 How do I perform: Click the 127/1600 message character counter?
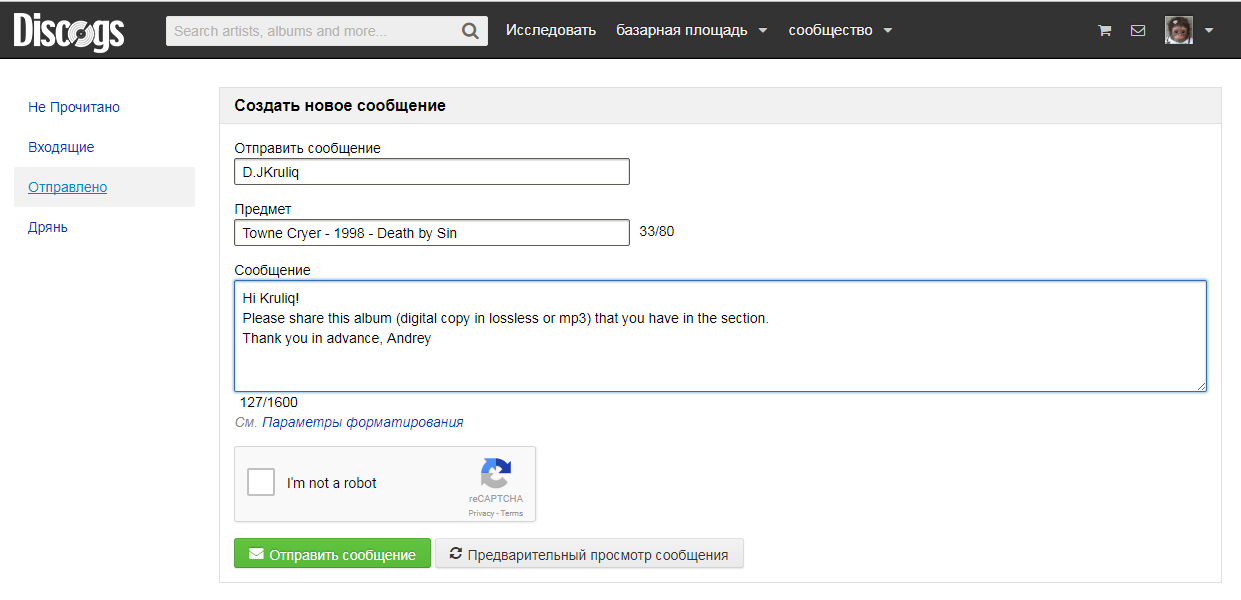point(269,402)
